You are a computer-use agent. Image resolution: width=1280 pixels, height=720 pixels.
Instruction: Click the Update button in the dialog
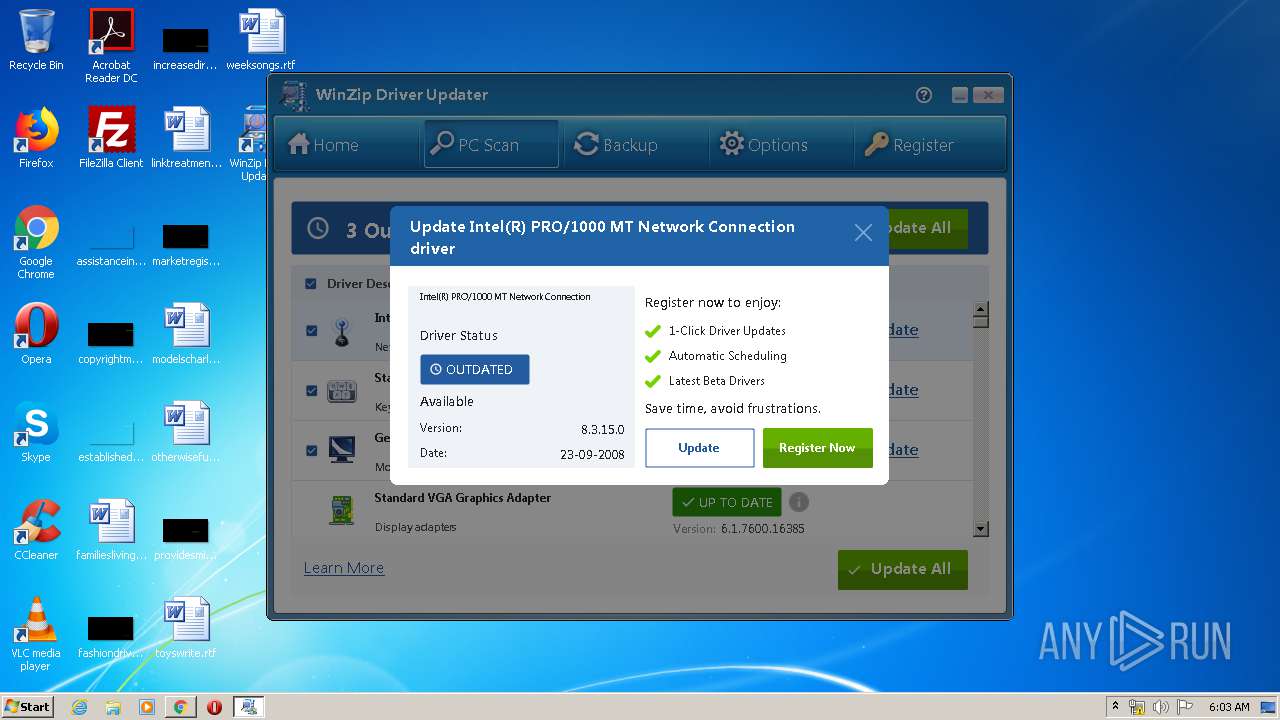[x=699, y=448]
